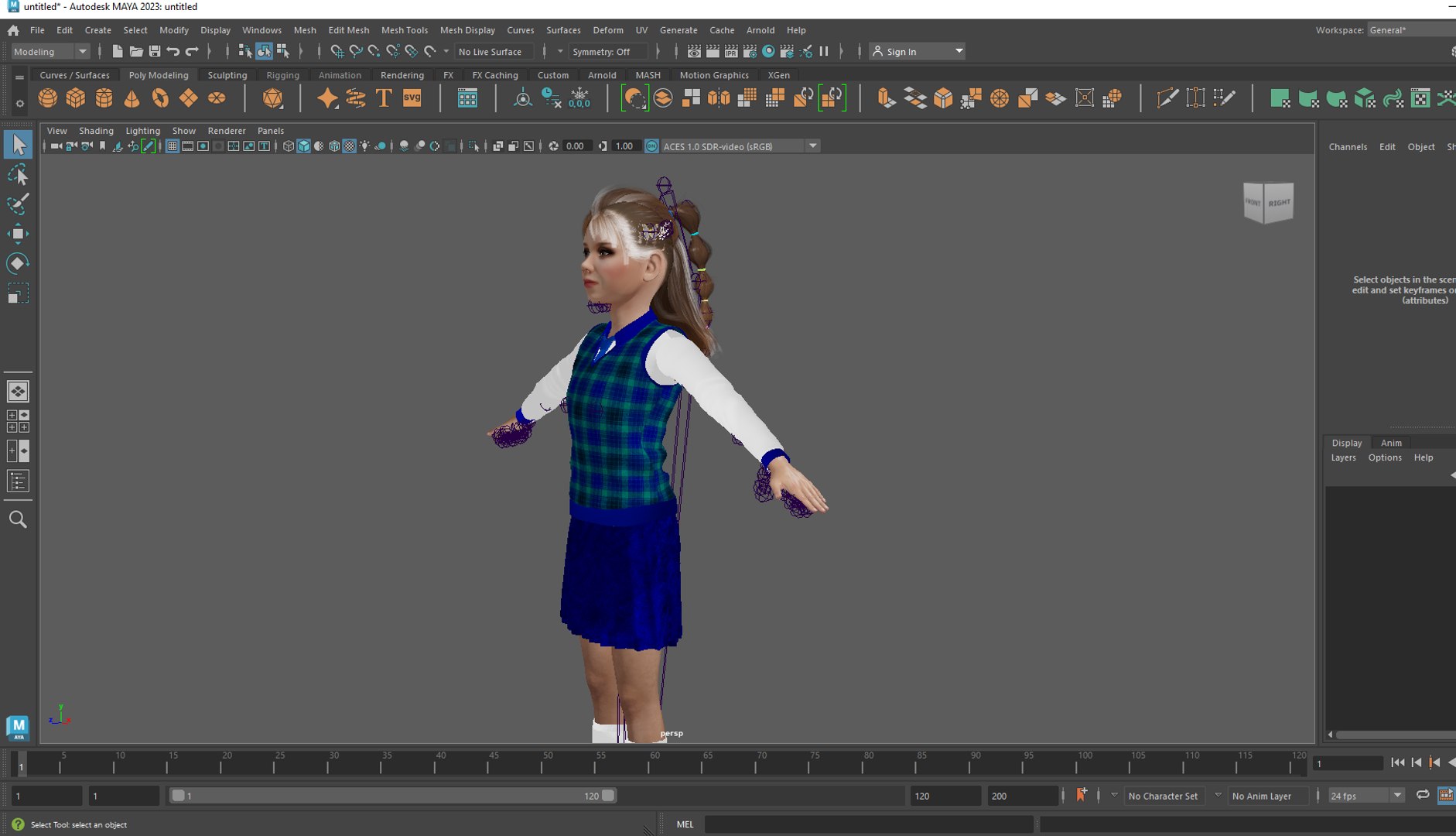The image size is (1456, 836).
Task: Click the Multi-Cut tool shelf icon
Action: tap(1167, 98)
